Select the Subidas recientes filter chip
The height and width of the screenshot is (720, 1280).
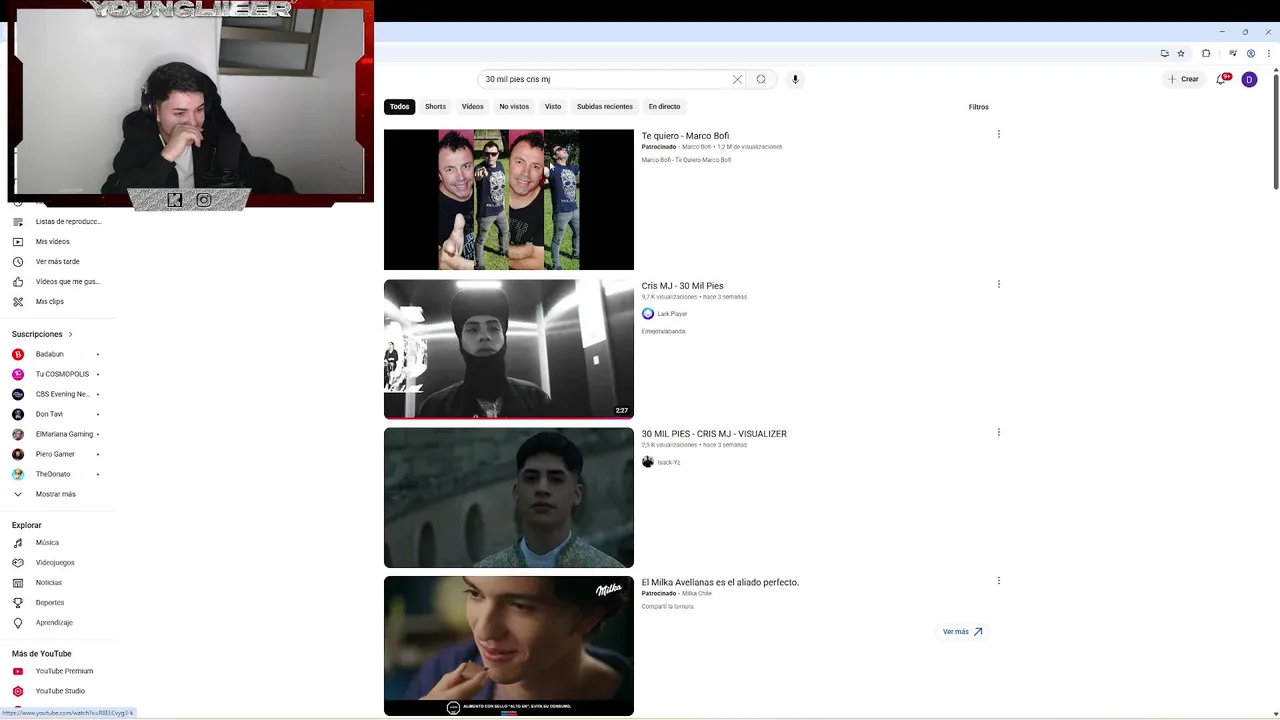click(x=605, y=107)
